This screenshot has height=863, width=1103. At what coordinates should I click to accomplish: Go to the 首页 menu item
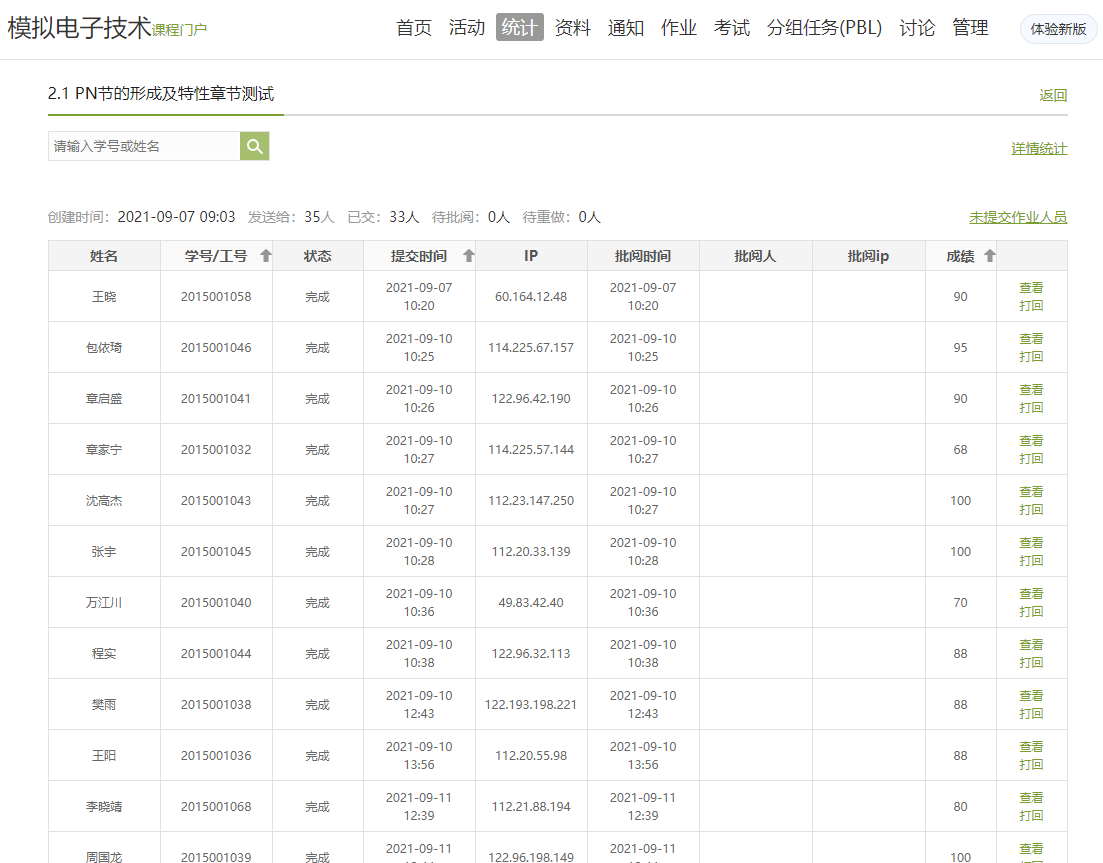pos(414,28)
